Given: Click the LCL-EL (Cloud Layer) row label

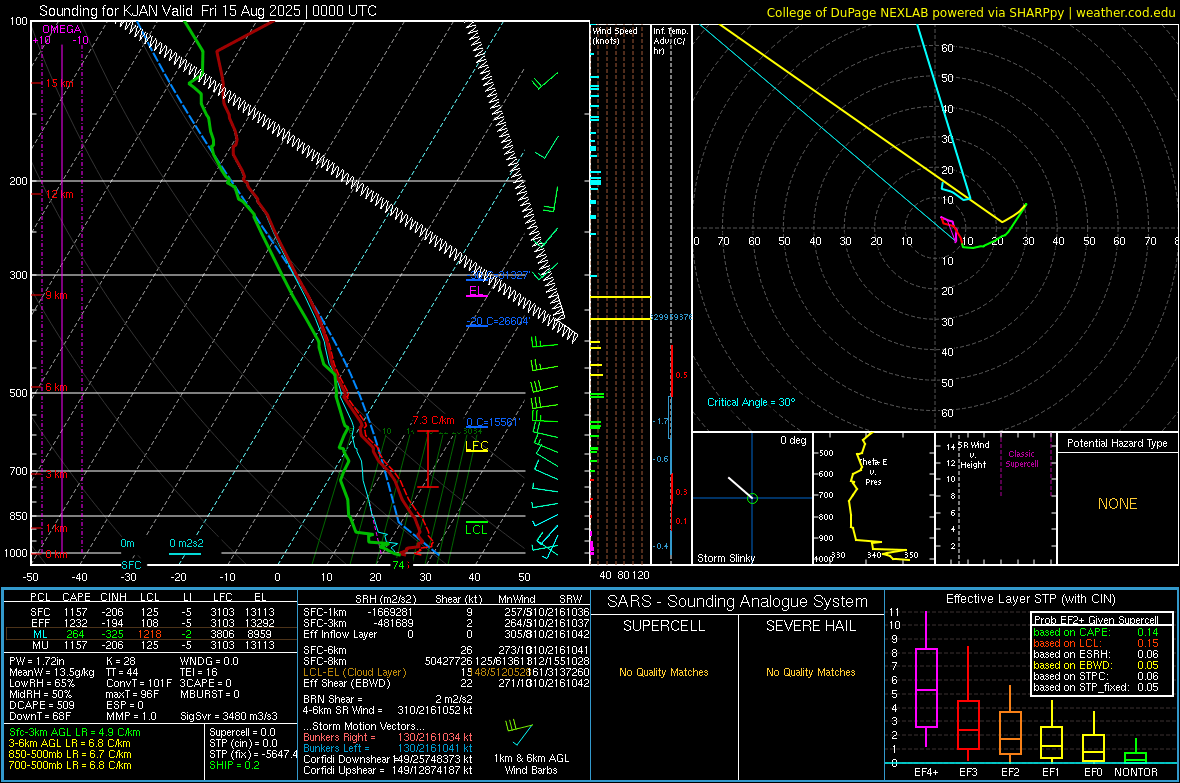Looking at the screenshot, I should (354, 672).
